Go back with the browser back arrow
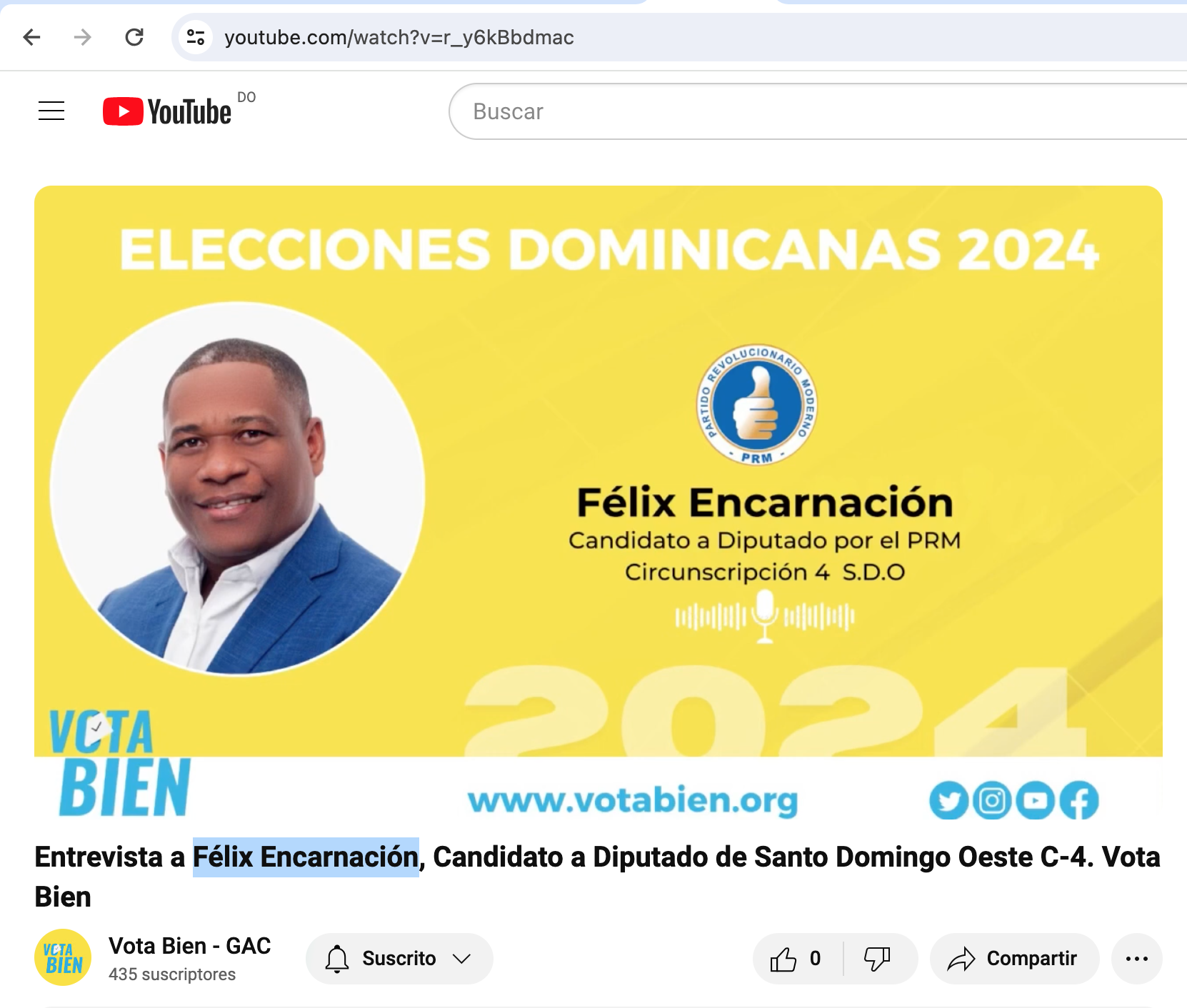Image resolution: width=1187 pixels, height=1008 pixels. 32,37
